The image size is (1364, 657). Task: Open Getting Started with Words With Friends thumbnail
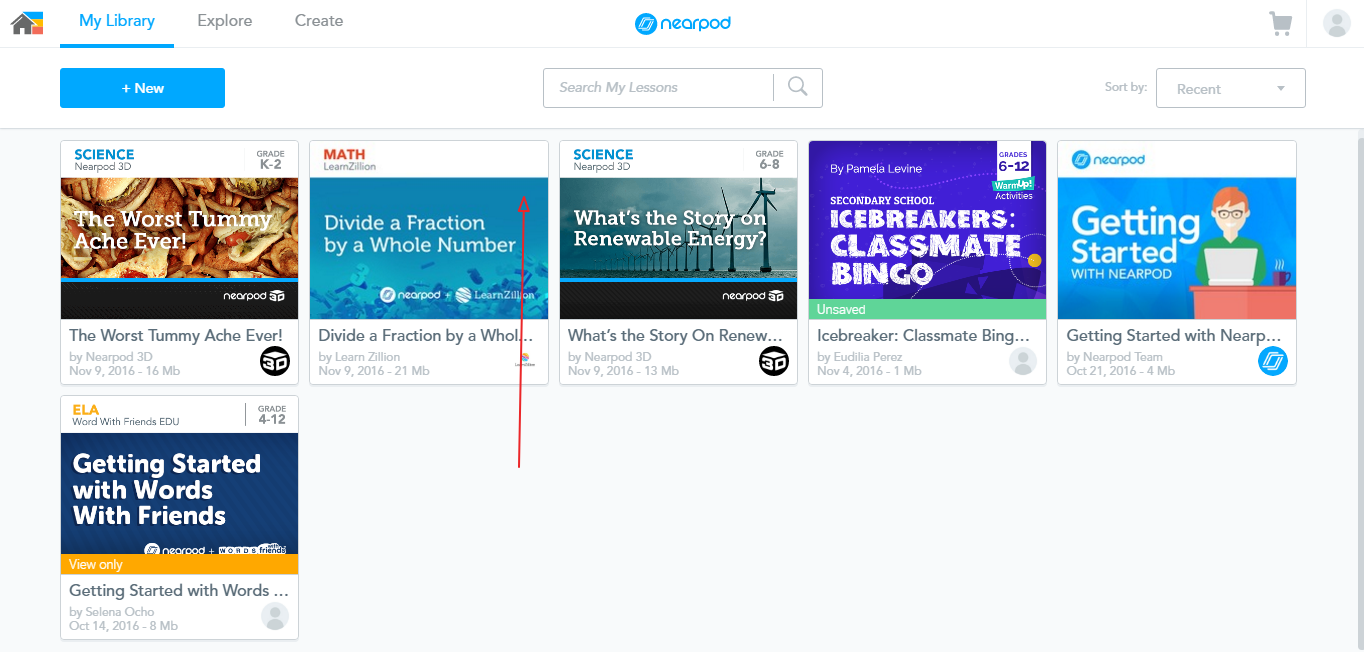tap(179, 493)
